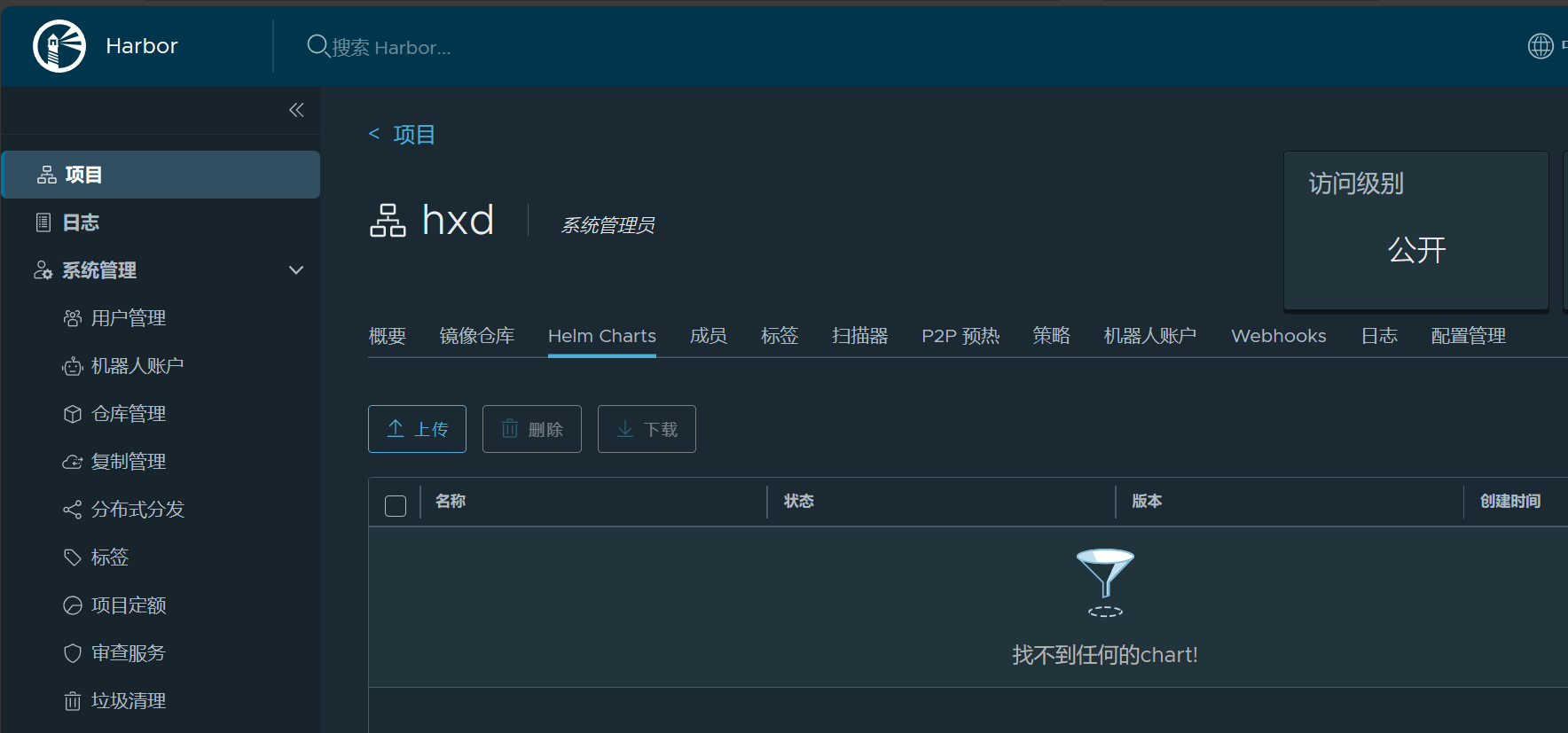Open the 扫描器 tab

(x=860, y=336)
